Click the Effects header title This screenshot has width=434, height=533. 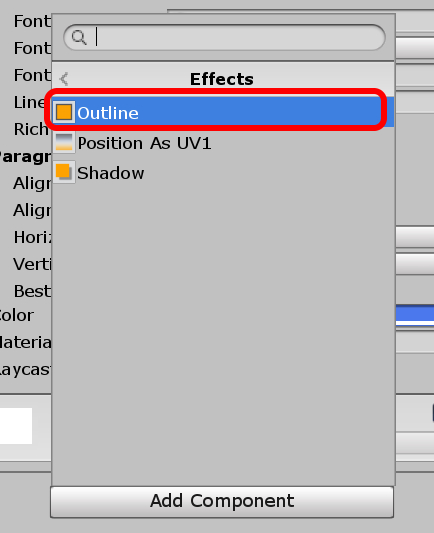[x=222, y=79]
